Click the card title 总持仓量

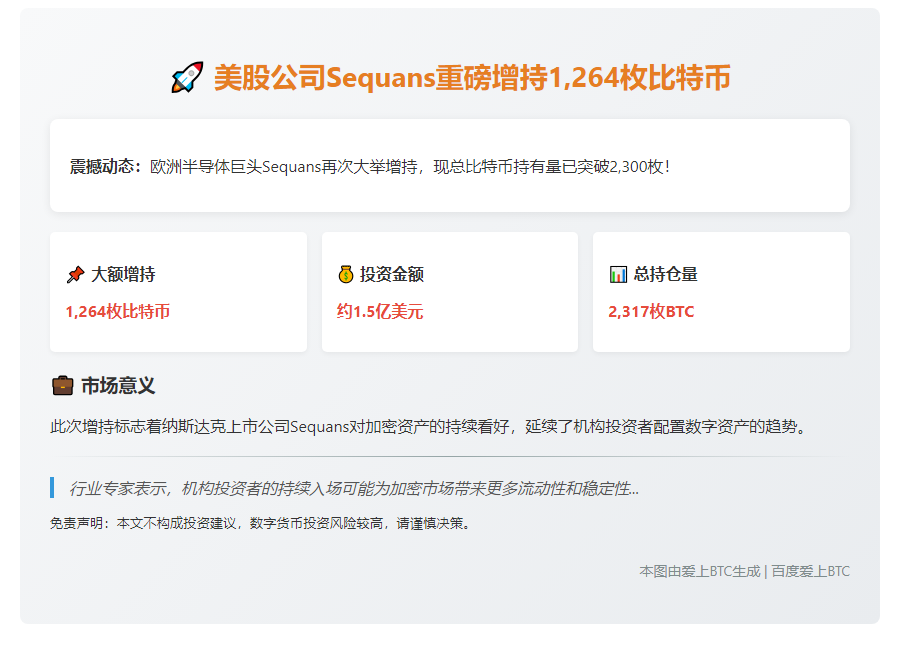pos(665,274)
